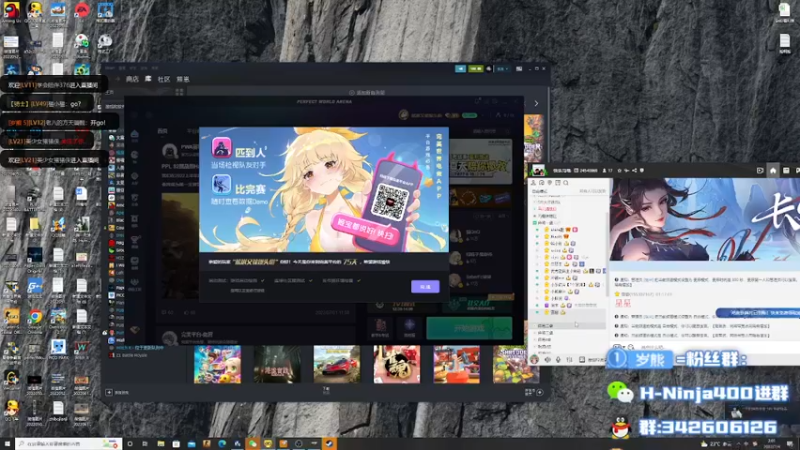Screen dimensions: 800x450
Task: Open the Forza Horizon red car game thumbnail
Action: (x=337, y=364)
